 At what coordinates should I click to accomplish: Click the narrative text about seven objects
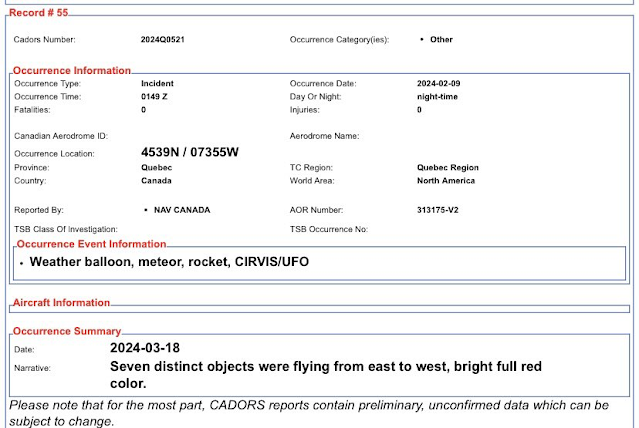point(326,375)
